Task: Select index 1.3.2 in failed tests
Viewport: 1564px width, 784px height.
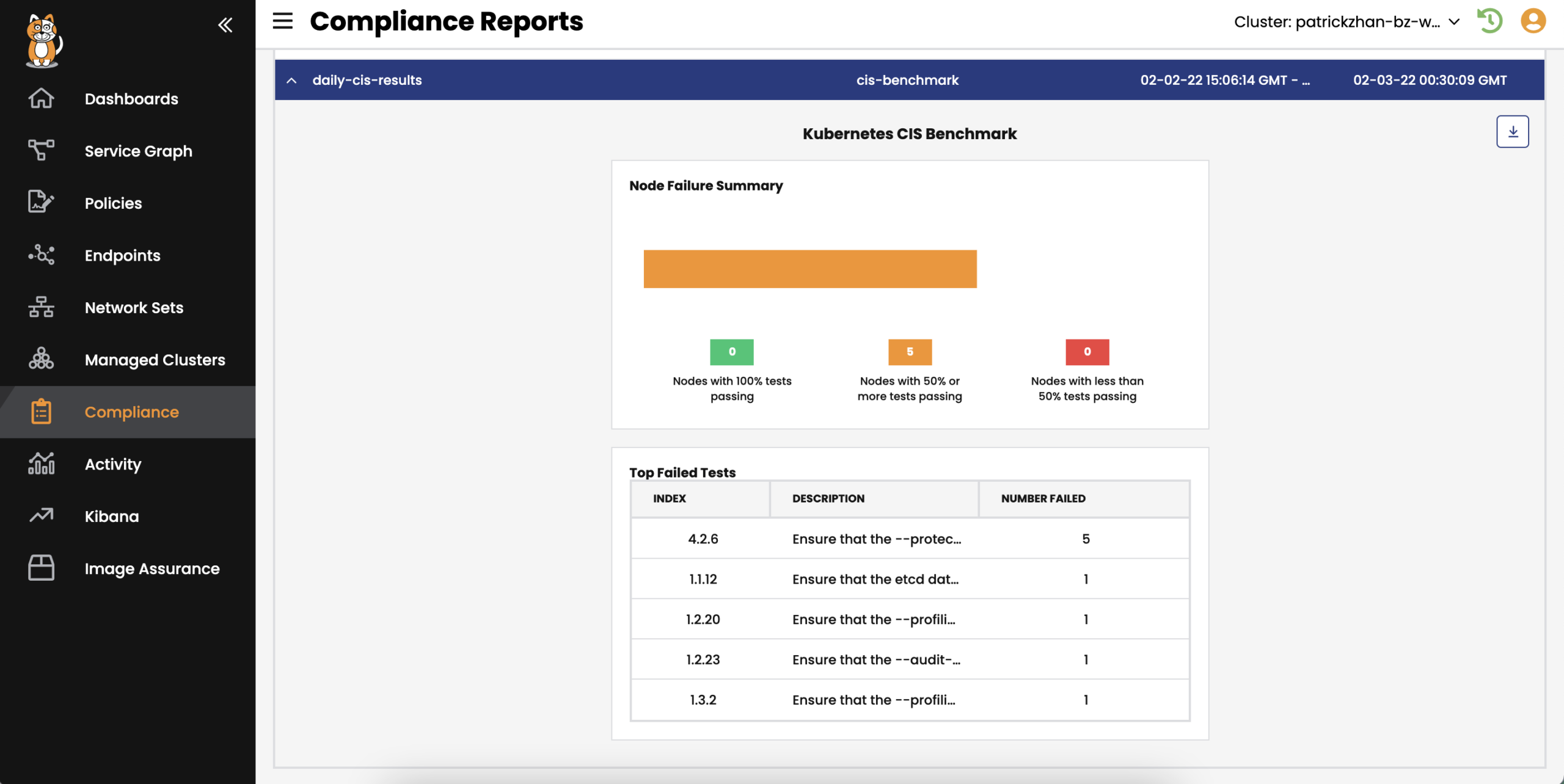Action: pos(703,700)
